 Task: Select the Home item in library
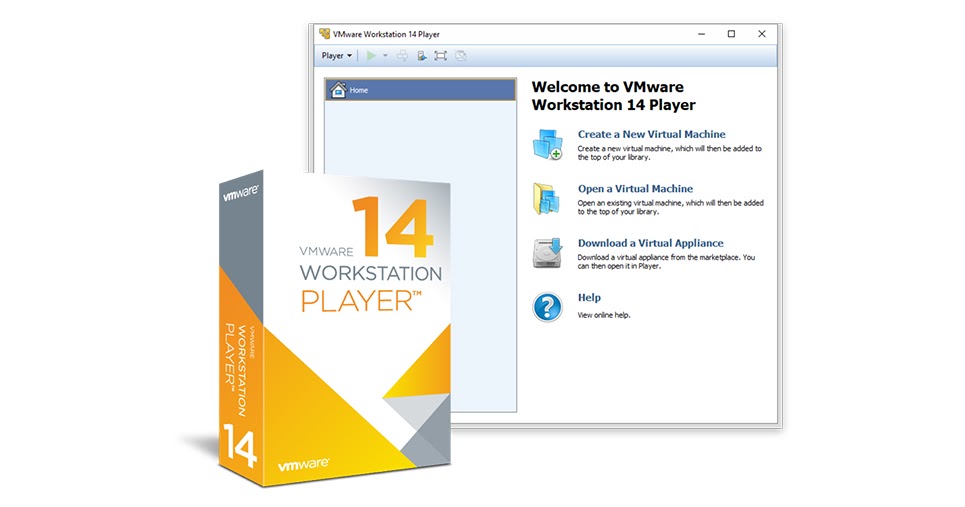[x=420, y=90]
